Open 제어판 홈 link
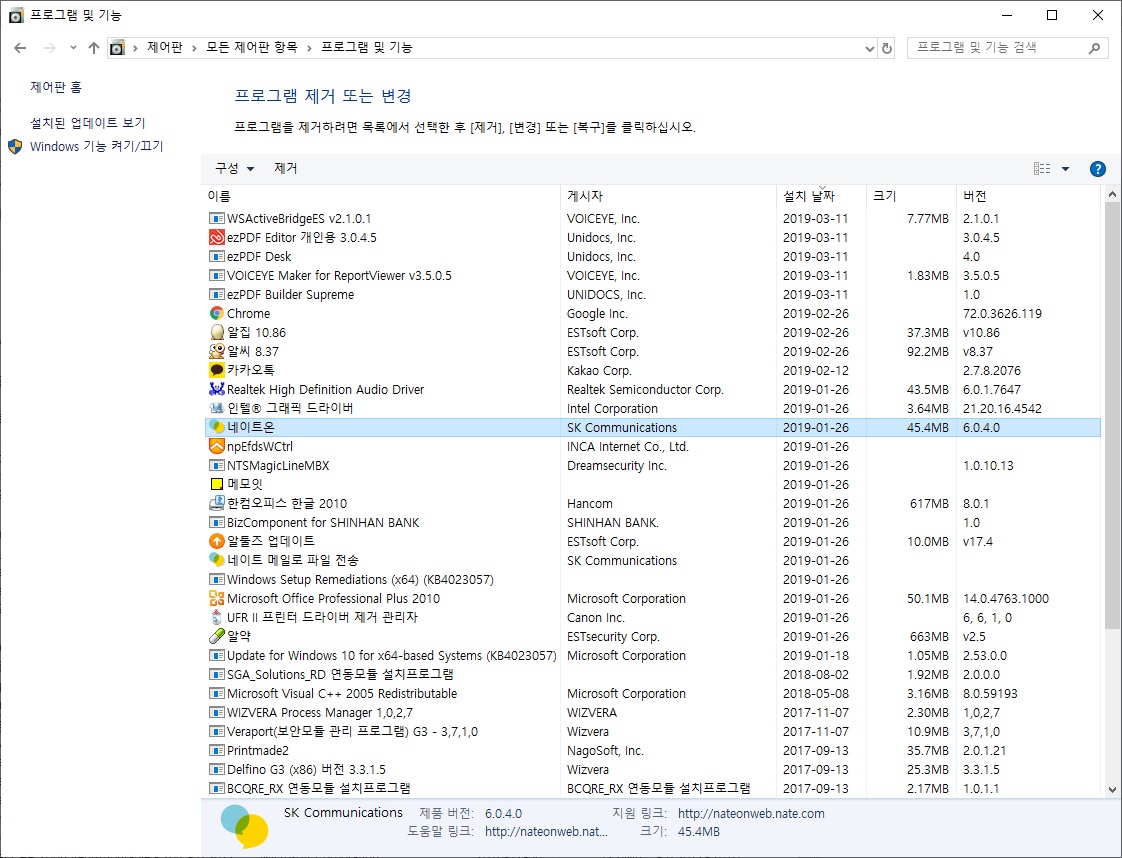 tap(56, 87)
